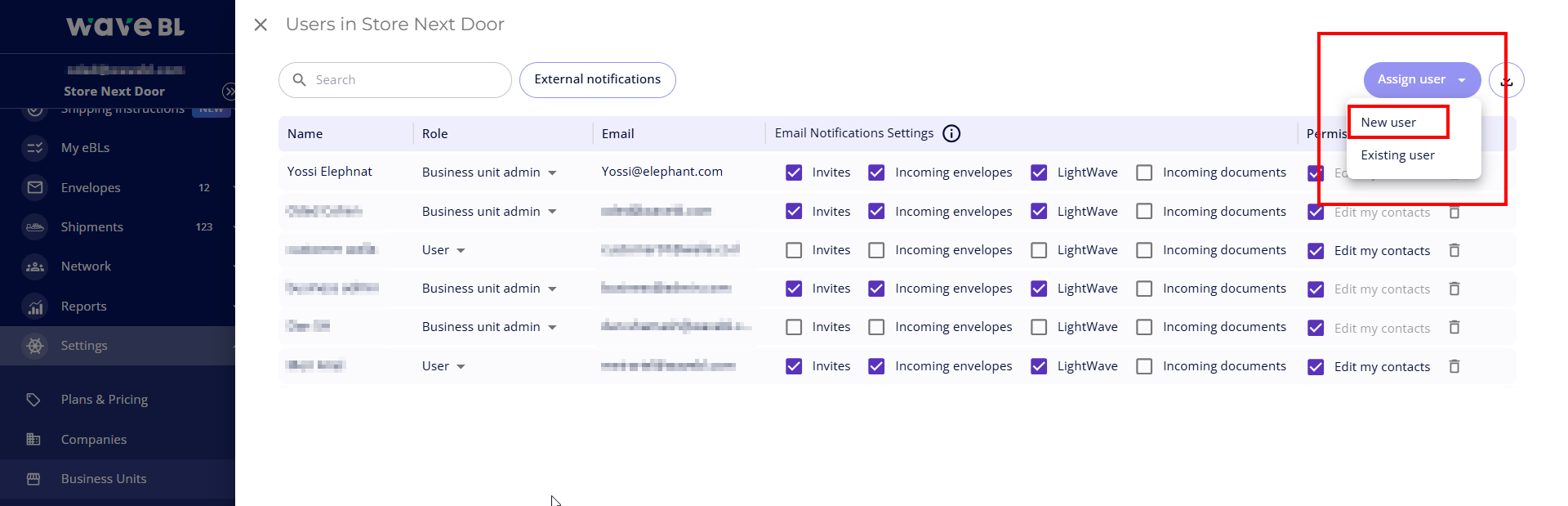Toggle LightWave for Yossi Elephnat
Screen dimensions: 1568x506
click(x=1039, y=172)
